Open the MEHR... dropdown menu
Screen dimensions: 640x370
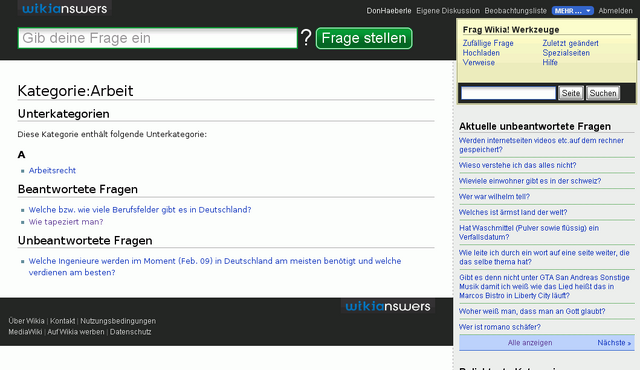pos(573,11)
